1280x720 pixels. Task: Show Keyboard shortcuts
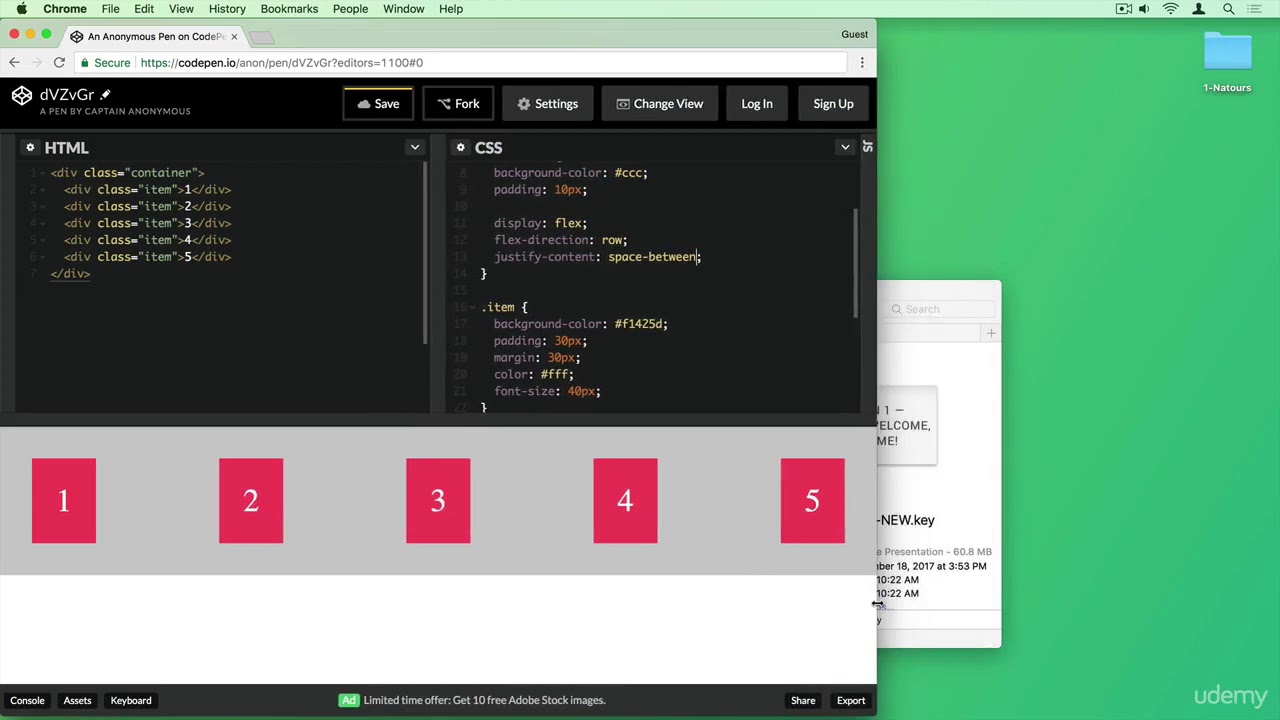tap(131, 701)
